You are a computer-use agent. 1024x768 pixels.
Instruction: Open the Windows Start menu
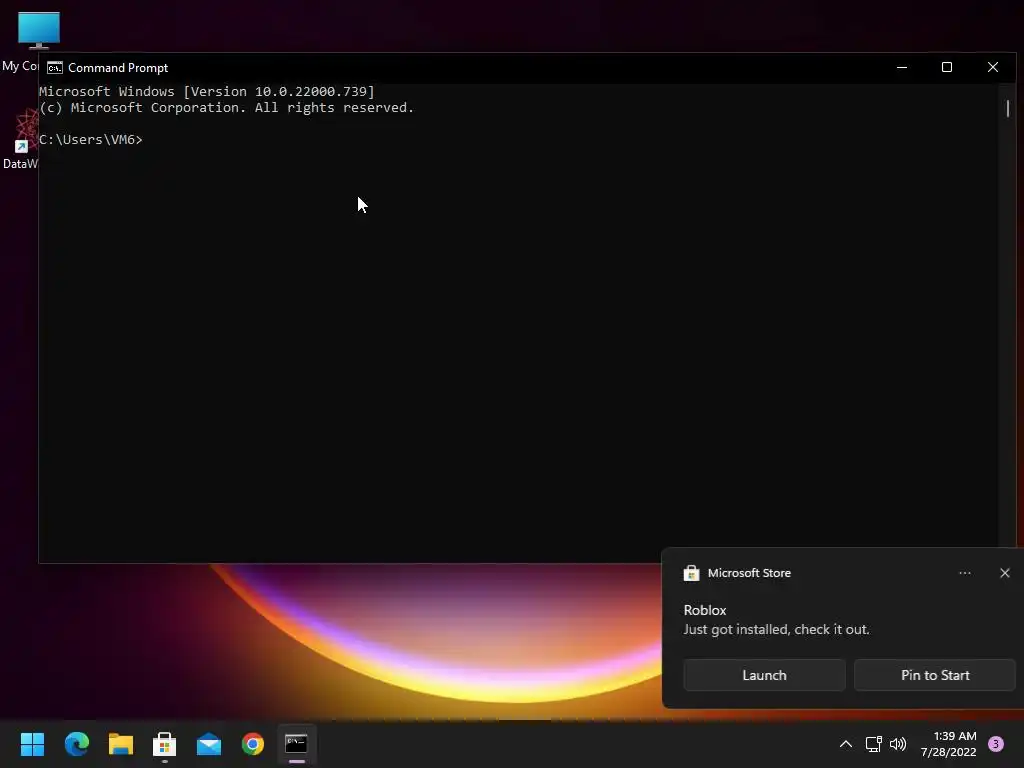coord(32,744)
